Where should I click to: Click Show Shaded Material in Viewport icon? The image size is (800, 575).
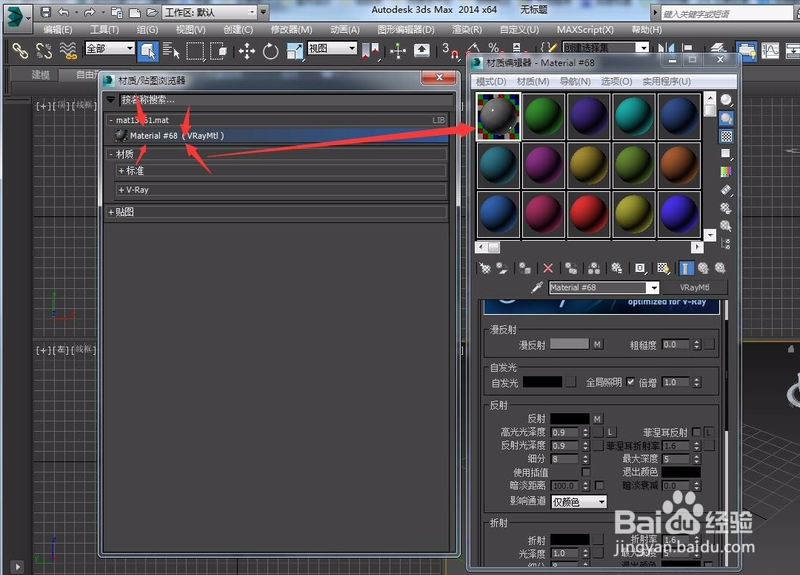(x=663, y=268)
